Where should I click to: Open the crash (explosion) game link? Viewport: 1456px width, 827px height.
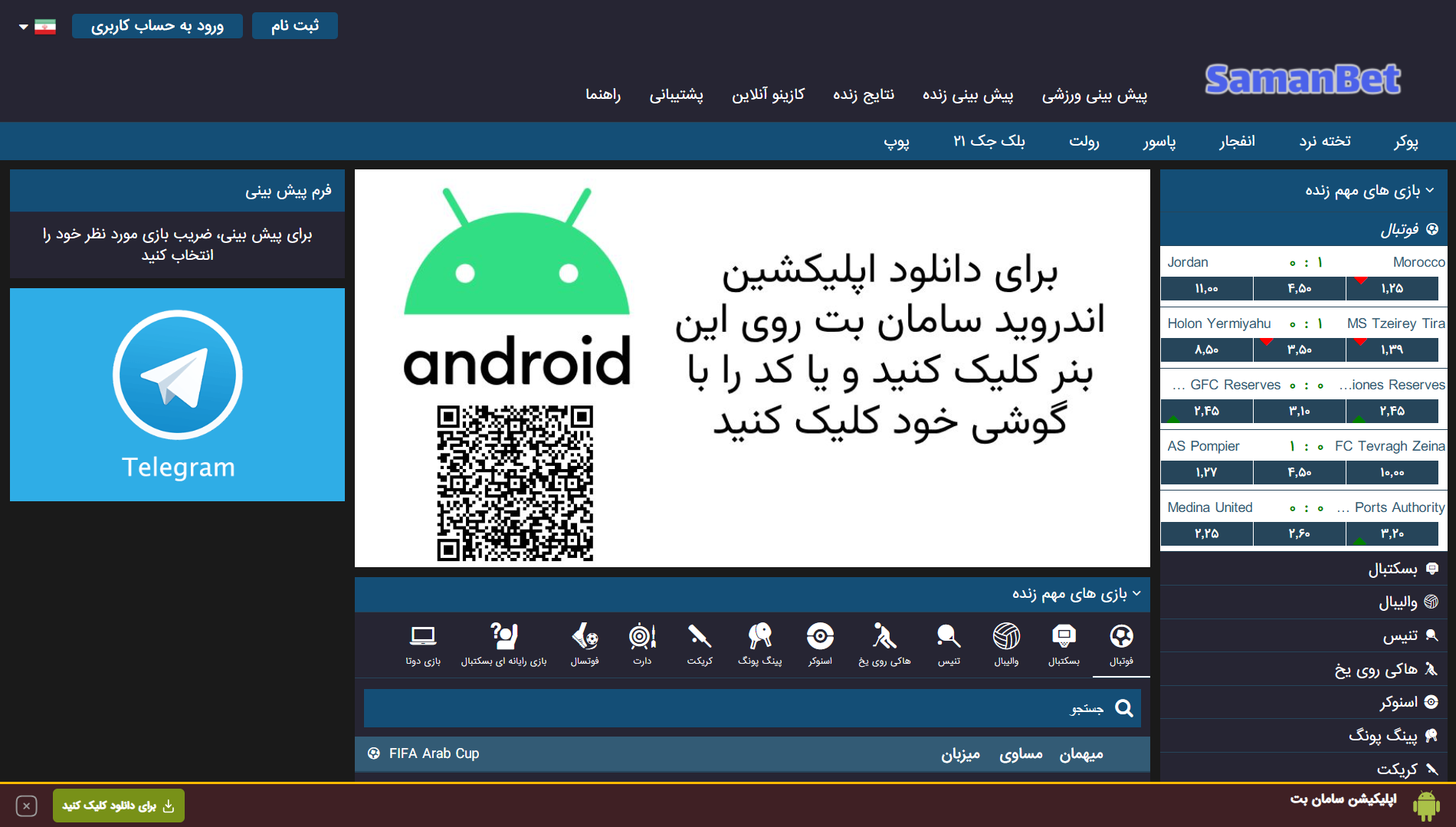tap(1237, 142)
